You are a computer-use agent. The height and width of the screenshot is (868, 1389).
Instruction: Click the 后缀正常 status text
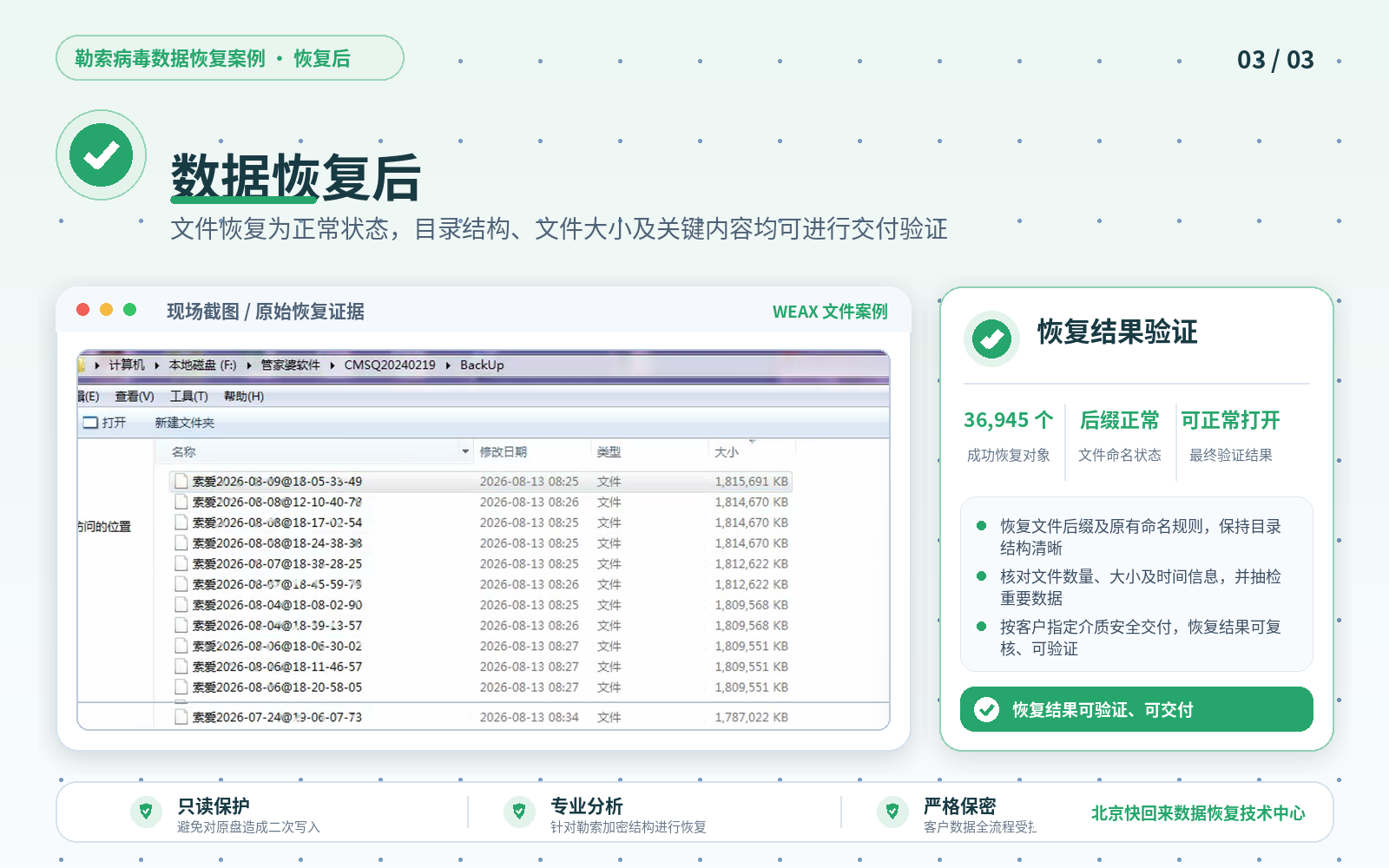tap(1120, 420)
